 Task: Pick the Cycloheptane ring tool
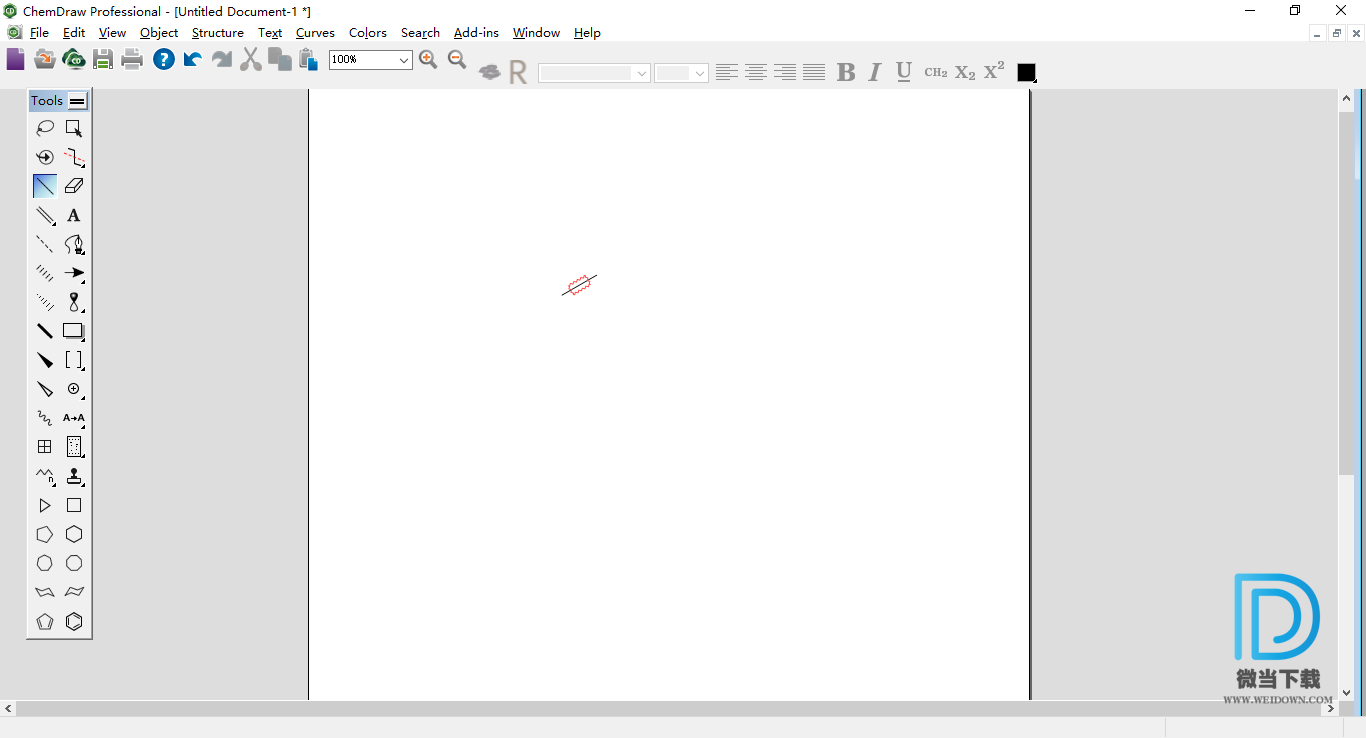[45, 564]
